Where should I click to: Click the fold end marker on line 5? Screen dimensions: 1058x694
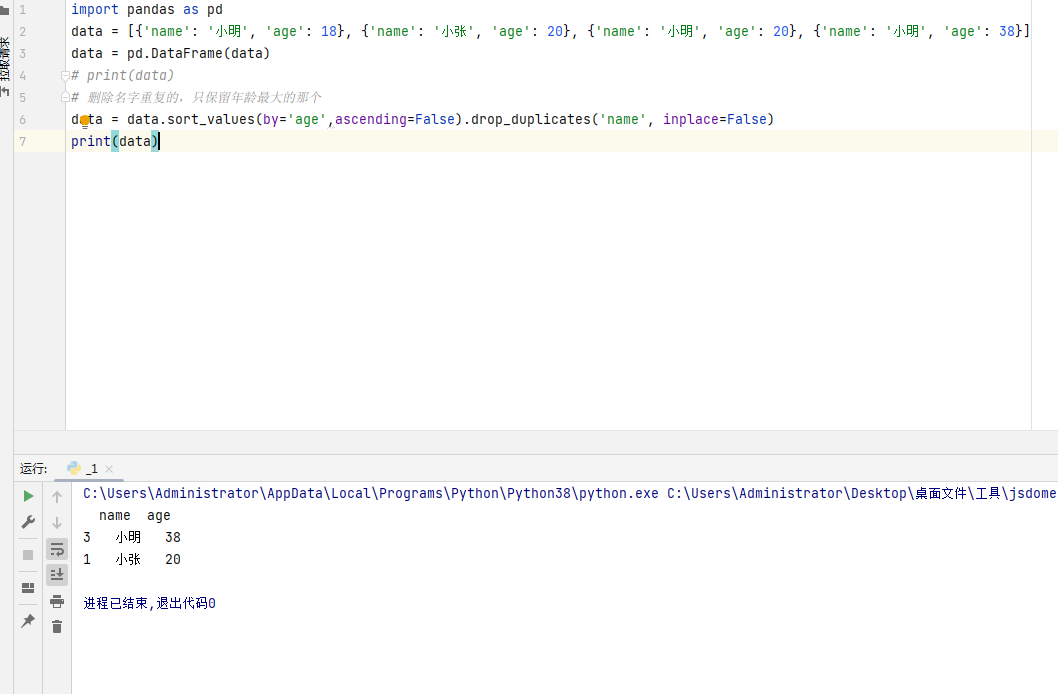pos(65,97)
